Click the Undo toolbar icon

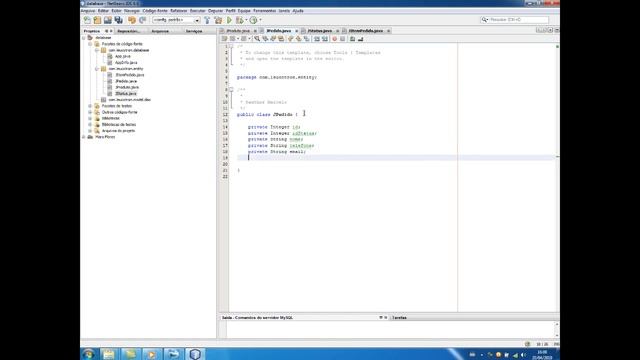coord(132,20)
